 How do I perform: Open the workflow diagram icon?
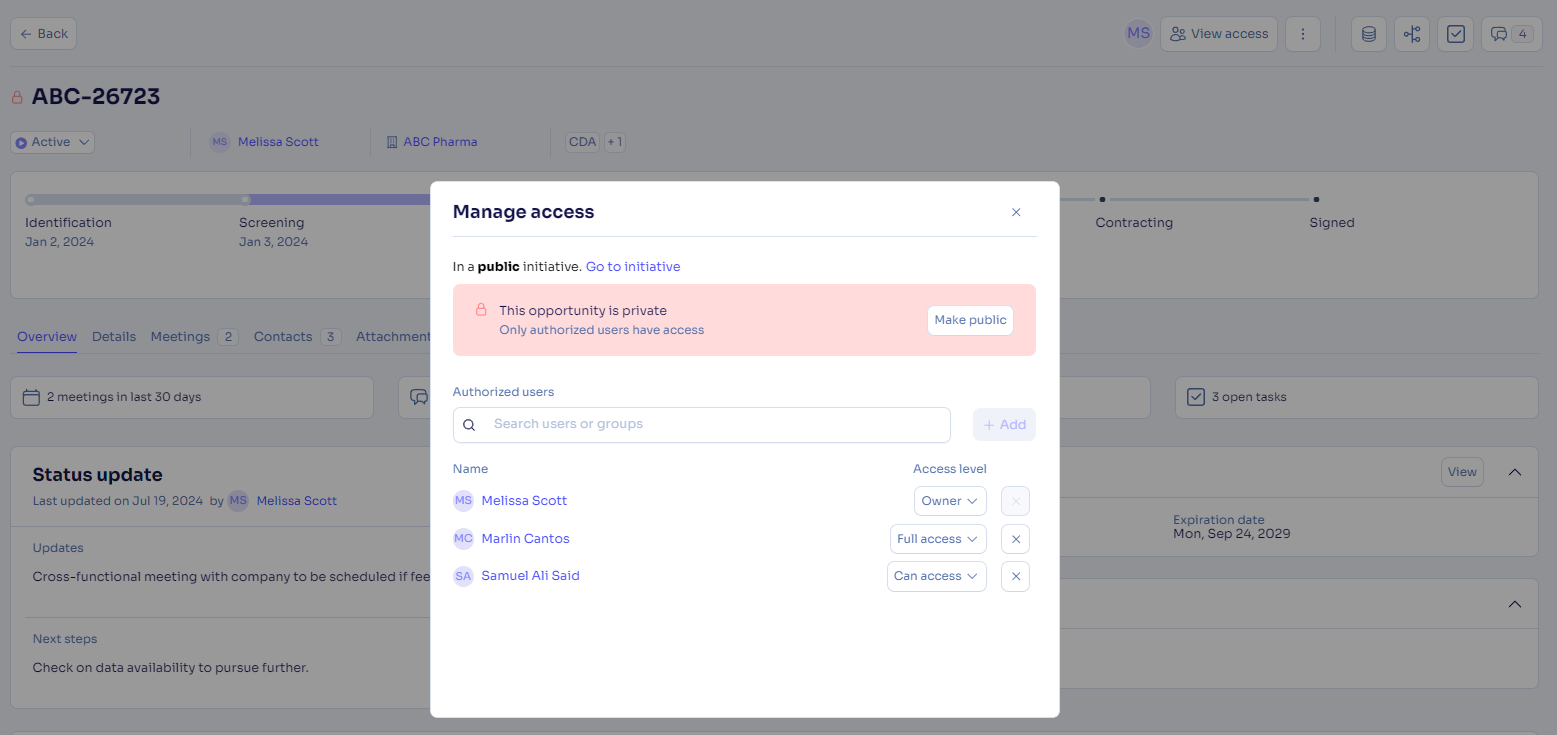tap(1412, 34)
